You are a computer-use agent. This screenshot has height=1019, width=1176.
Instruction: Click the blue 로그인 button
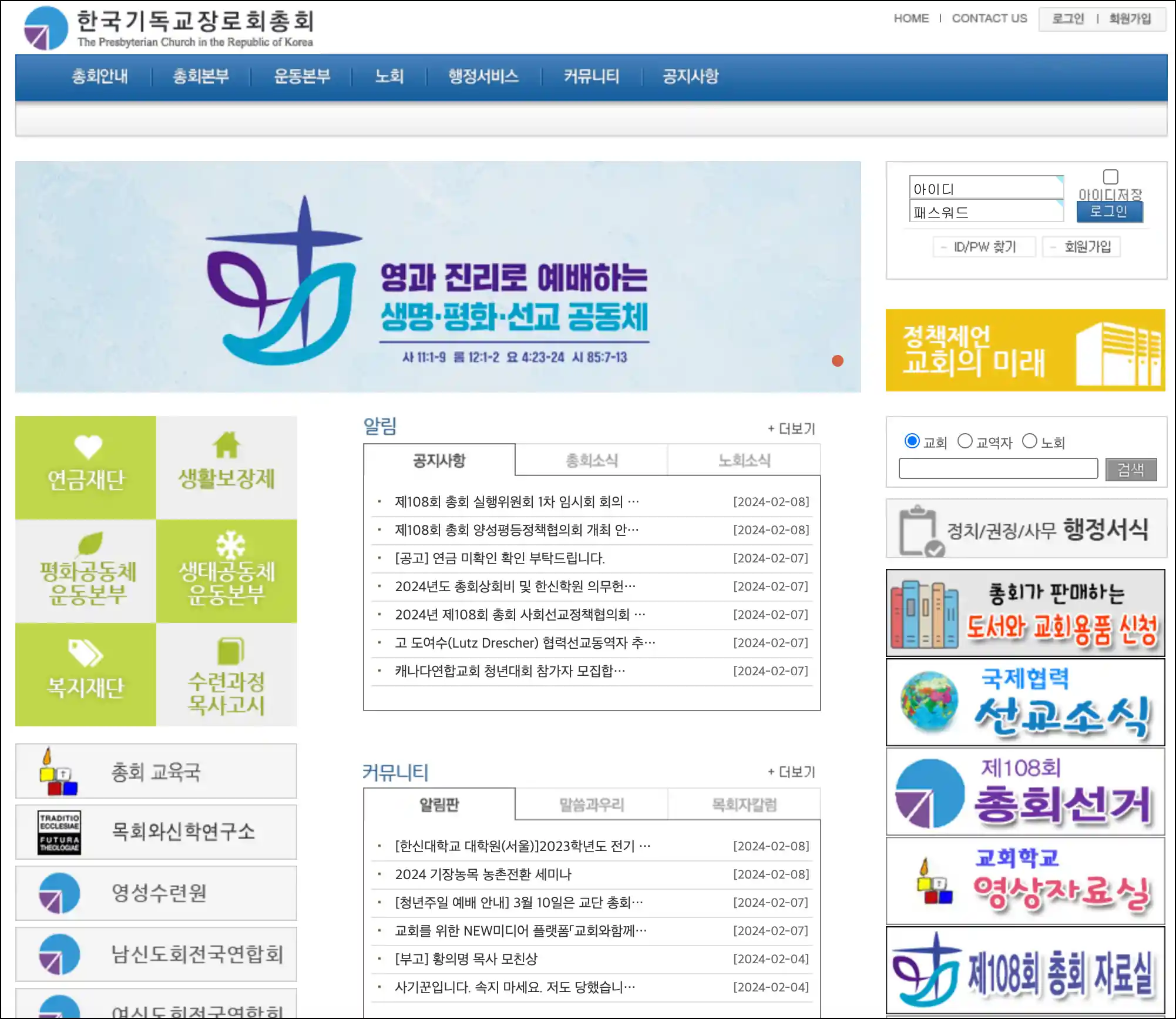[1109, 212]
